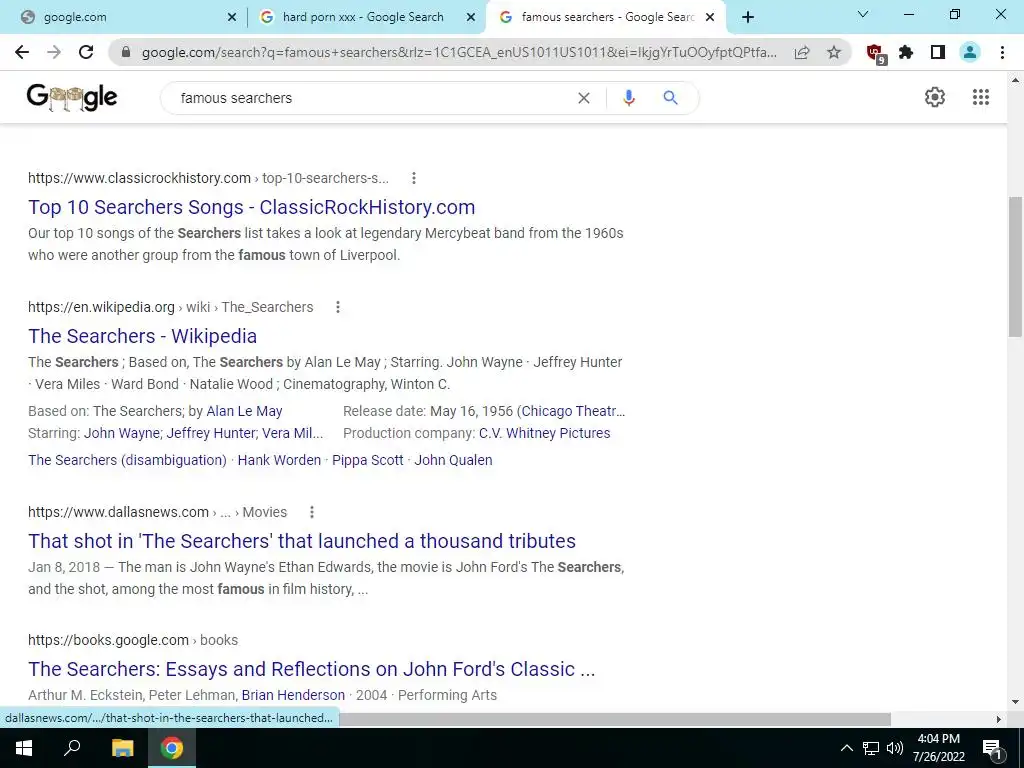Open the Chrome three-dot menu

click(1002, 52)
